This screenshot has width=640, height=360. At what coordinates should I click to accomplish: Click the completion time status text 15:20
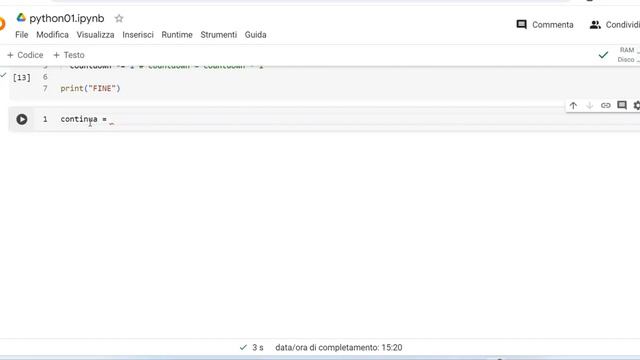339,347
